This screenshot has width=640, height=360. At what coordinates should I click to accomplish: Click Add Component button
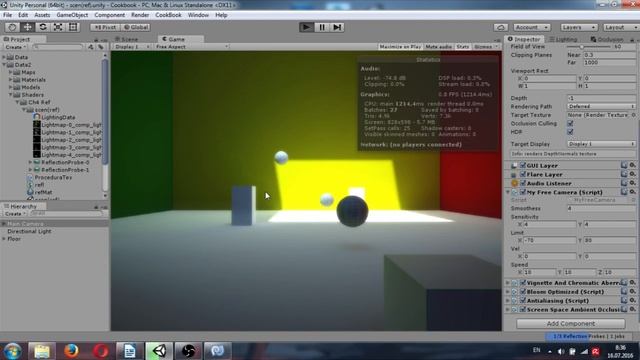[x=571, y=323]
